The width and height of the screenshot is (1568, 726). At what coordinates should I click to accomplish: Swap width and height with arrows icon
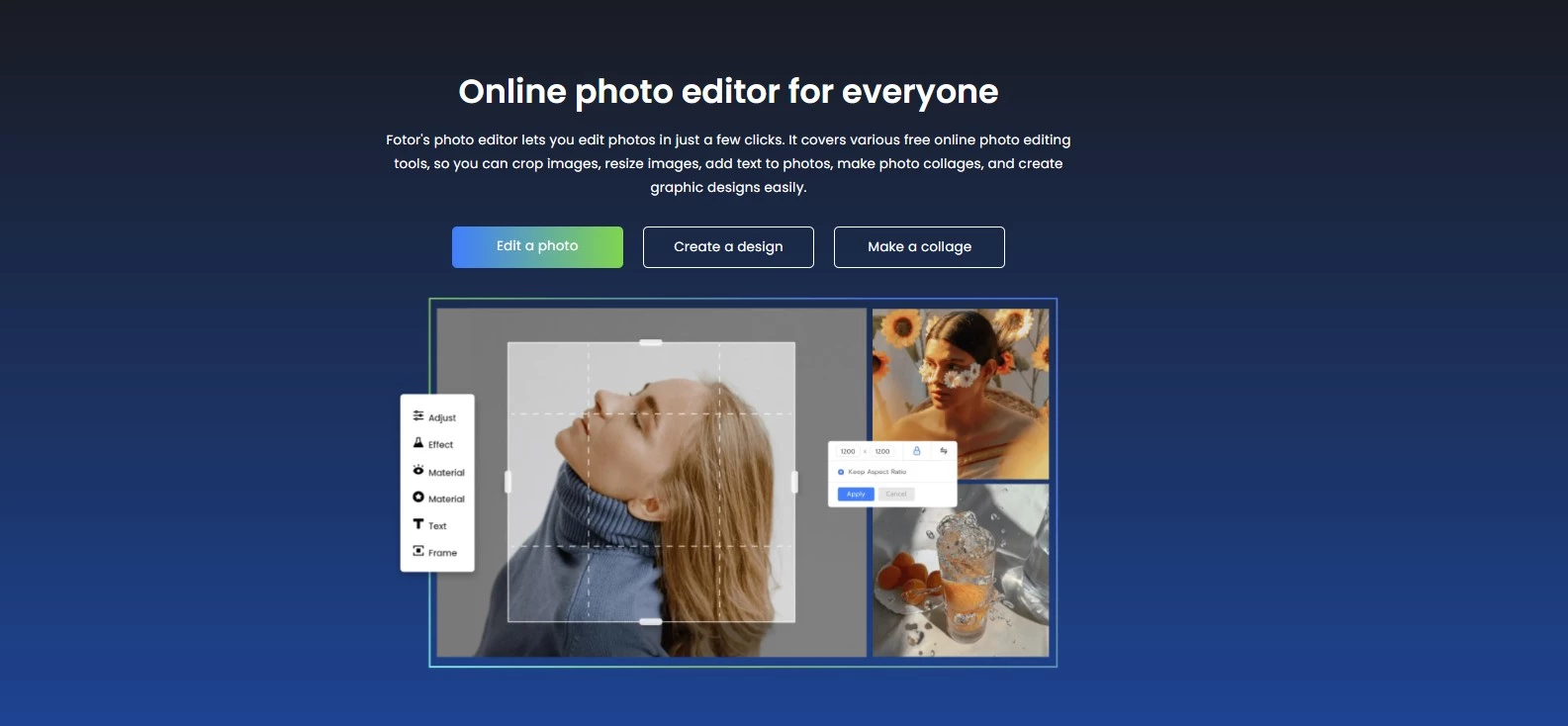click(944, 451)
